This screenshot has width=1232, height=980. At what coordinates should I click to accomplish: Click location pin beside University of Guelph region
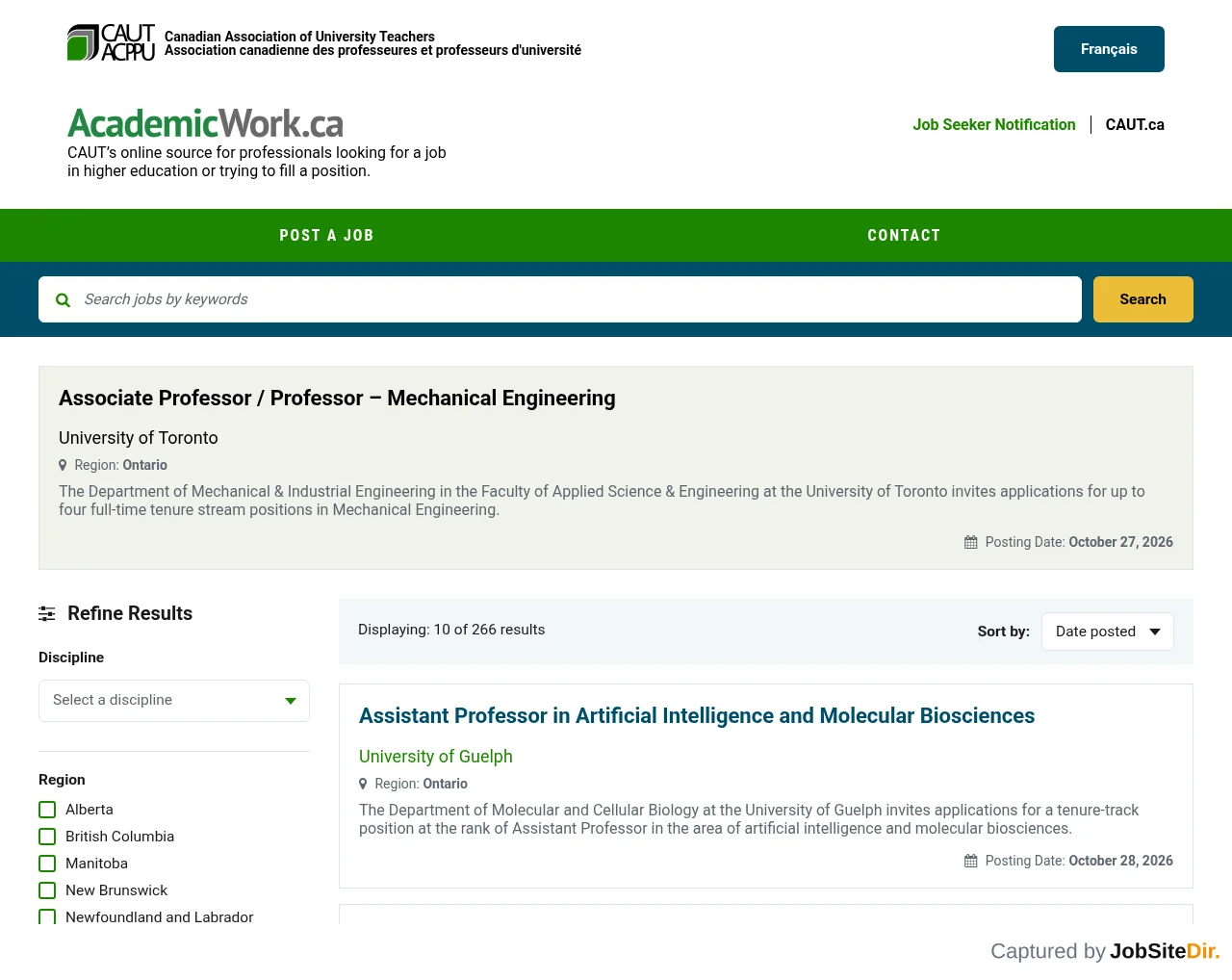point(364,784)
